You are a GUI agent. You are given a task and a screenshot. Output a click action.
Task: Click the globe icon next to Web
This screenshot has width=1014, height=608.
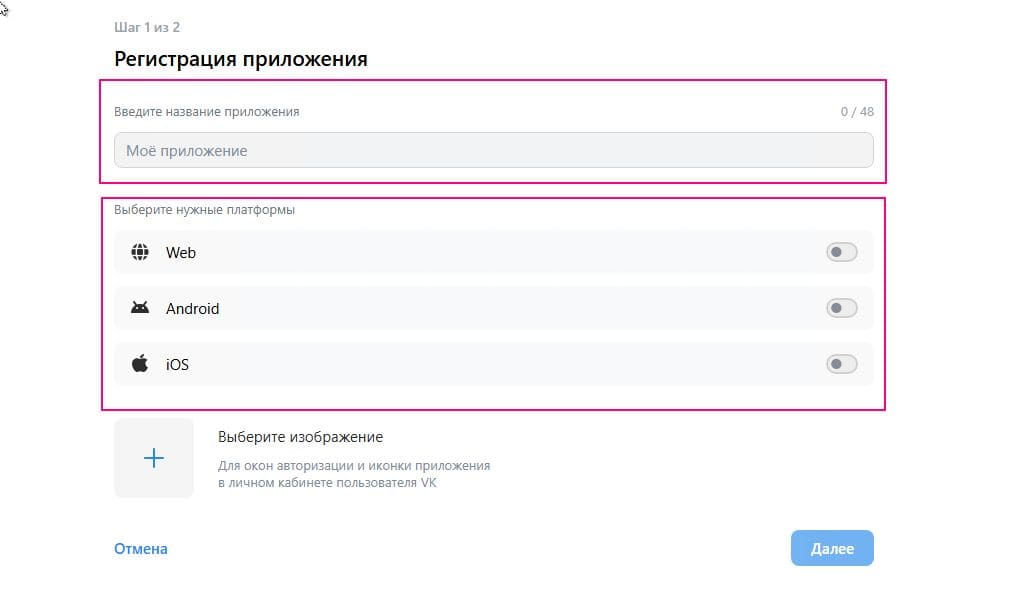pos(140,253)
